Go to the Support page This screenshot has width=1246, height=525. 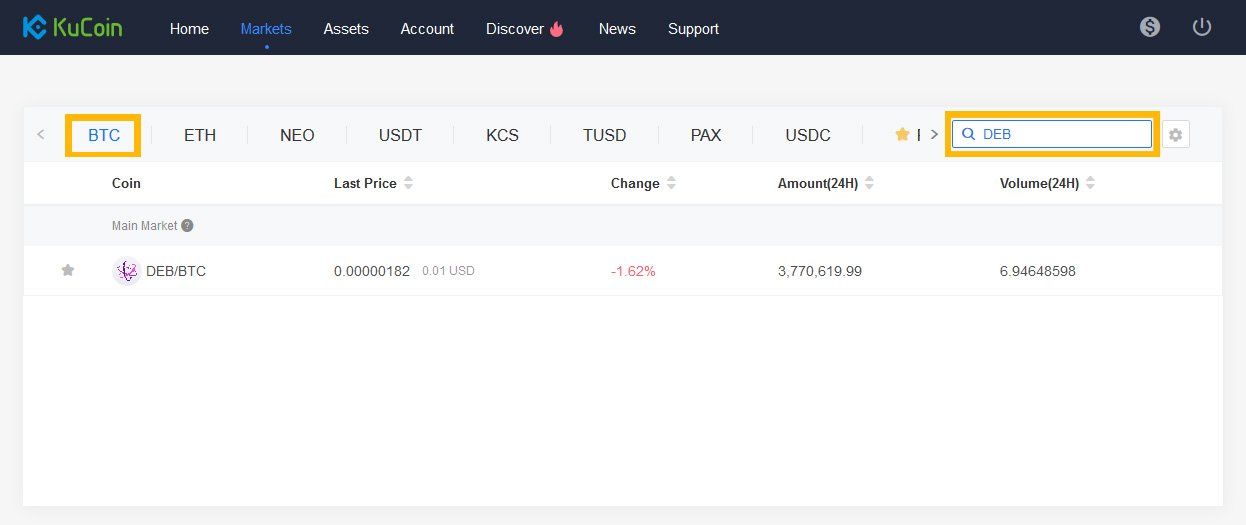[693, 29]
